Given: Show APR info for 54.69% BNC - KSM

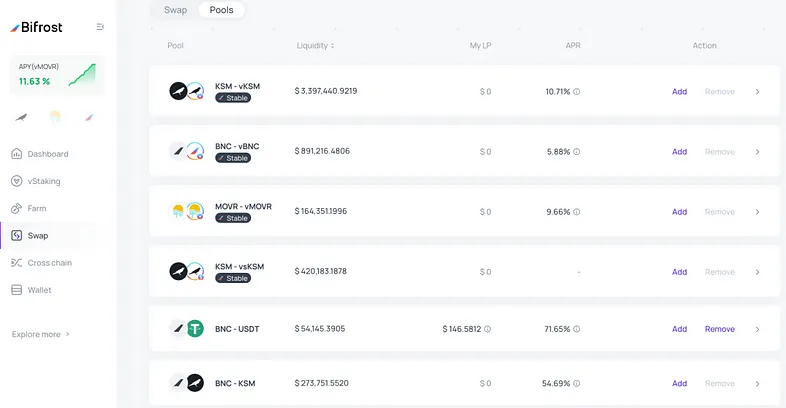Looking at the screenshot, I should 576,383.
